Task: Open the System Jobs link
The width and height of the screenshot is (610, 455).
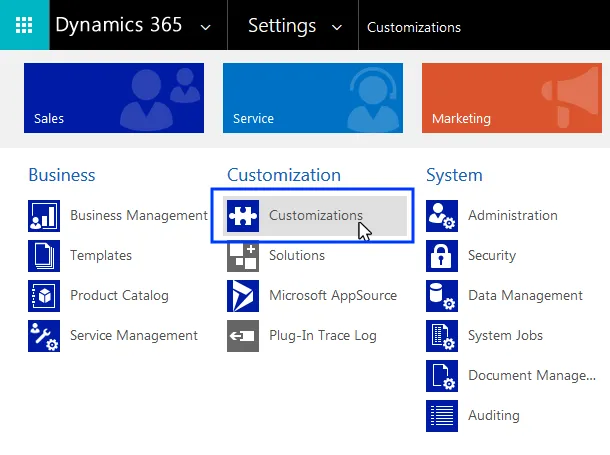Action: pos(505,335)
